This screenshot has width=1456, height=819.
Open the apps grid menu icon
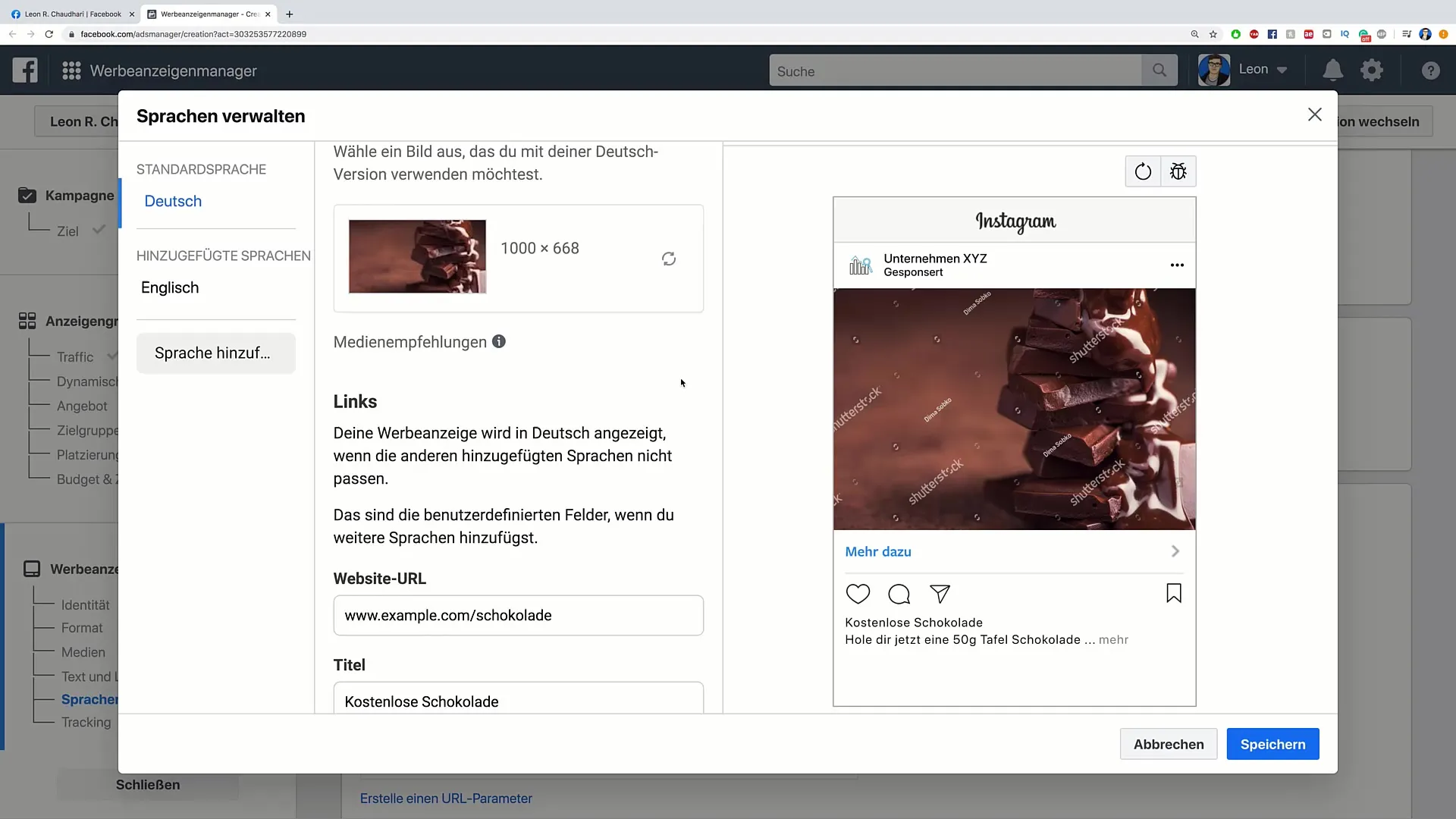(71, 71)
